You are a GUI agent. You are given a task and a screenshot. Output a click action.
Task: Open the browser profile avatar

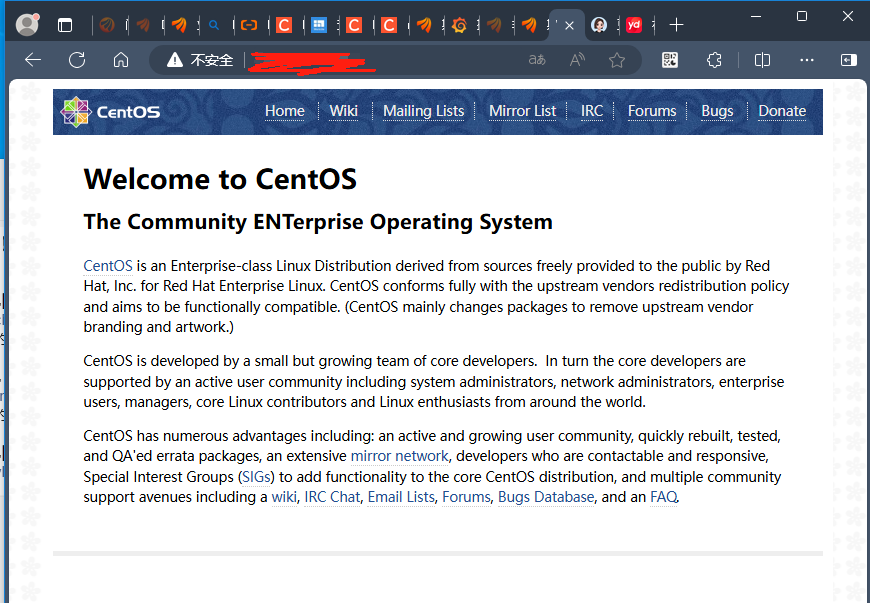point(27,25)
